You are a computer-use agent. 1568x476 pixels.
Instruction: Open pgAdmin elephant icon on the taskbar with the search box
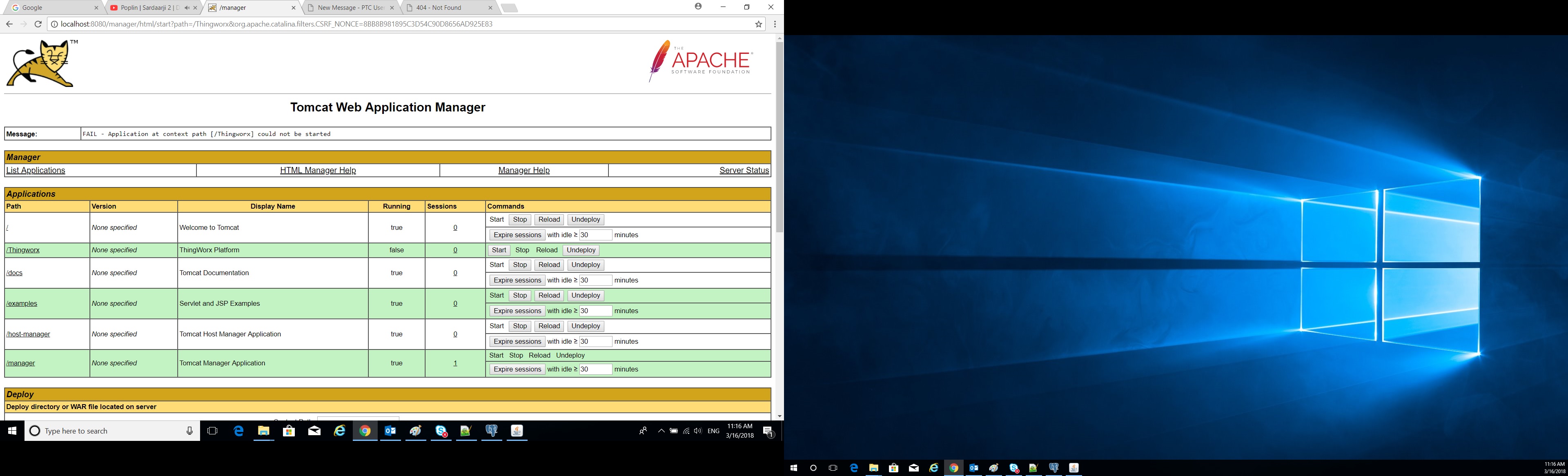click(x=492, y=431)
